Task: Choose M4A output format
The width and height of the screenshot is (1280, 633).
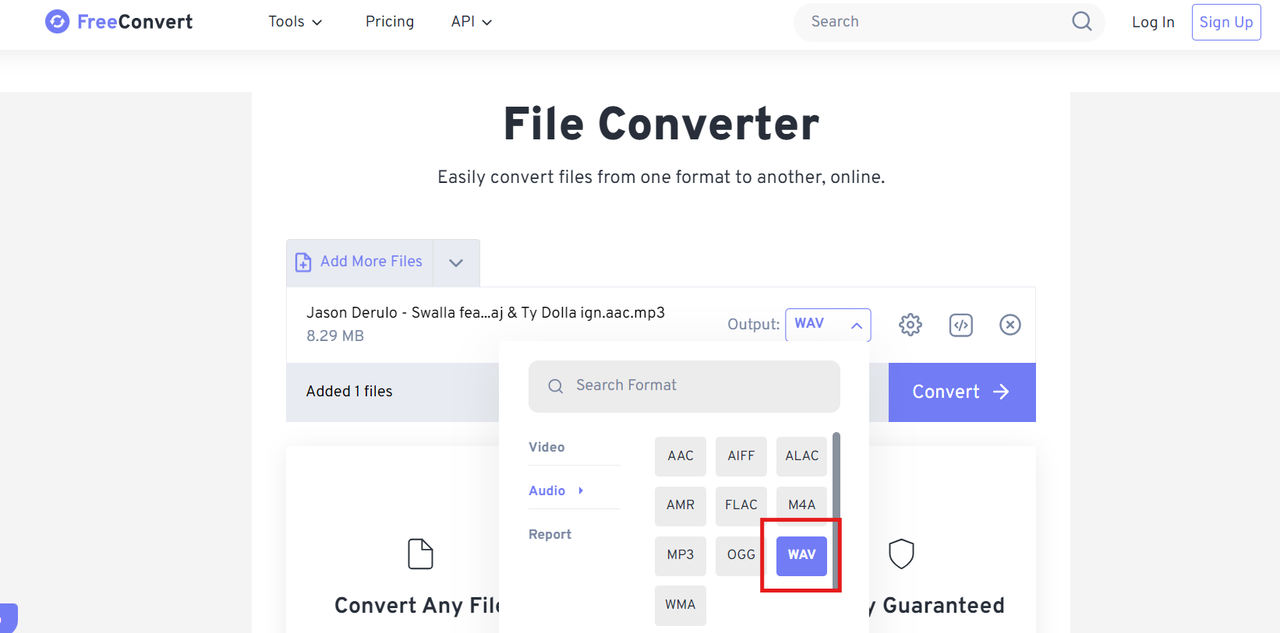Action: pos(802,505)
